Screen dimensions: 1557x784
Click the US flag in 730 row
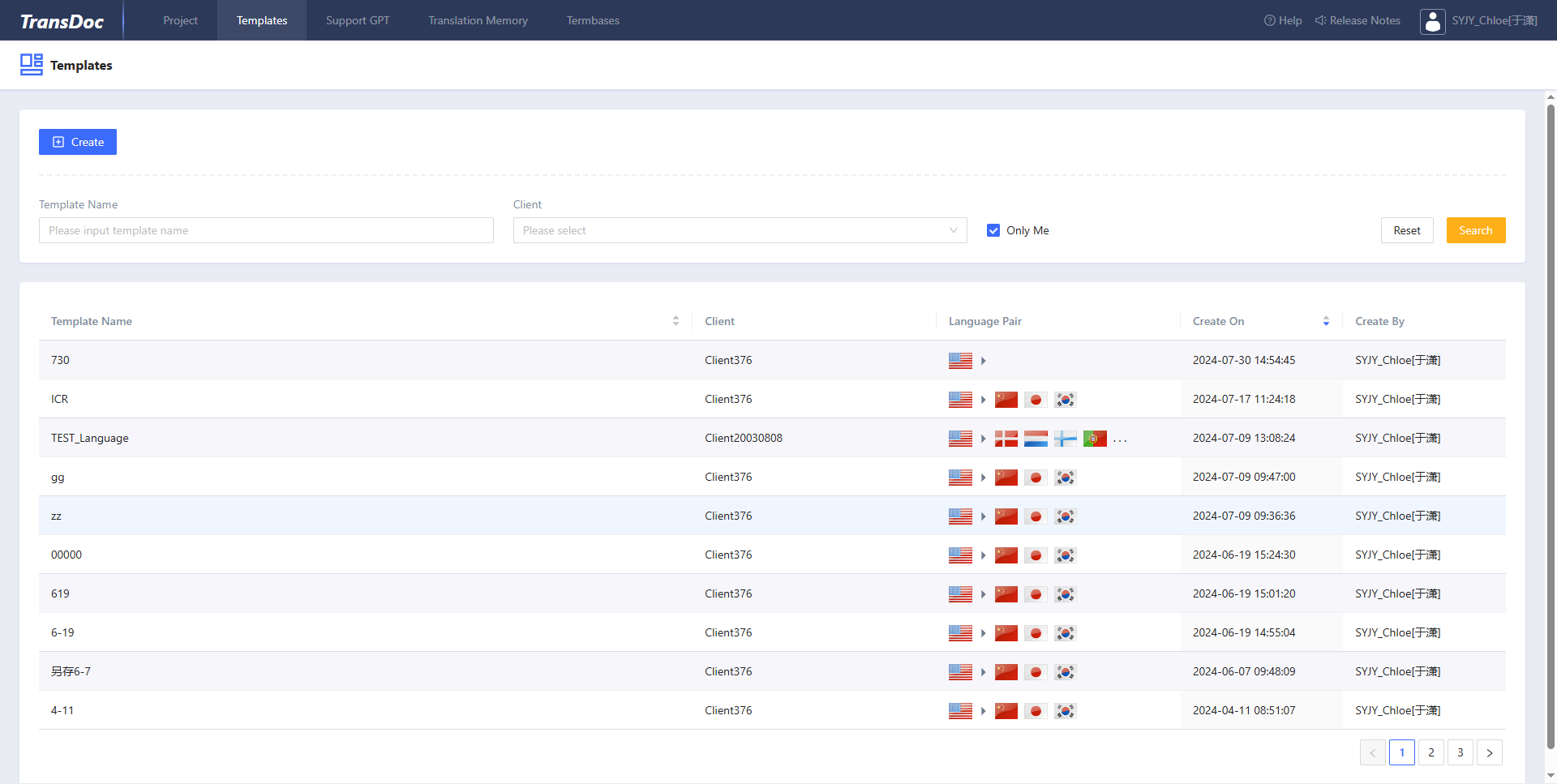pos(960,361)
